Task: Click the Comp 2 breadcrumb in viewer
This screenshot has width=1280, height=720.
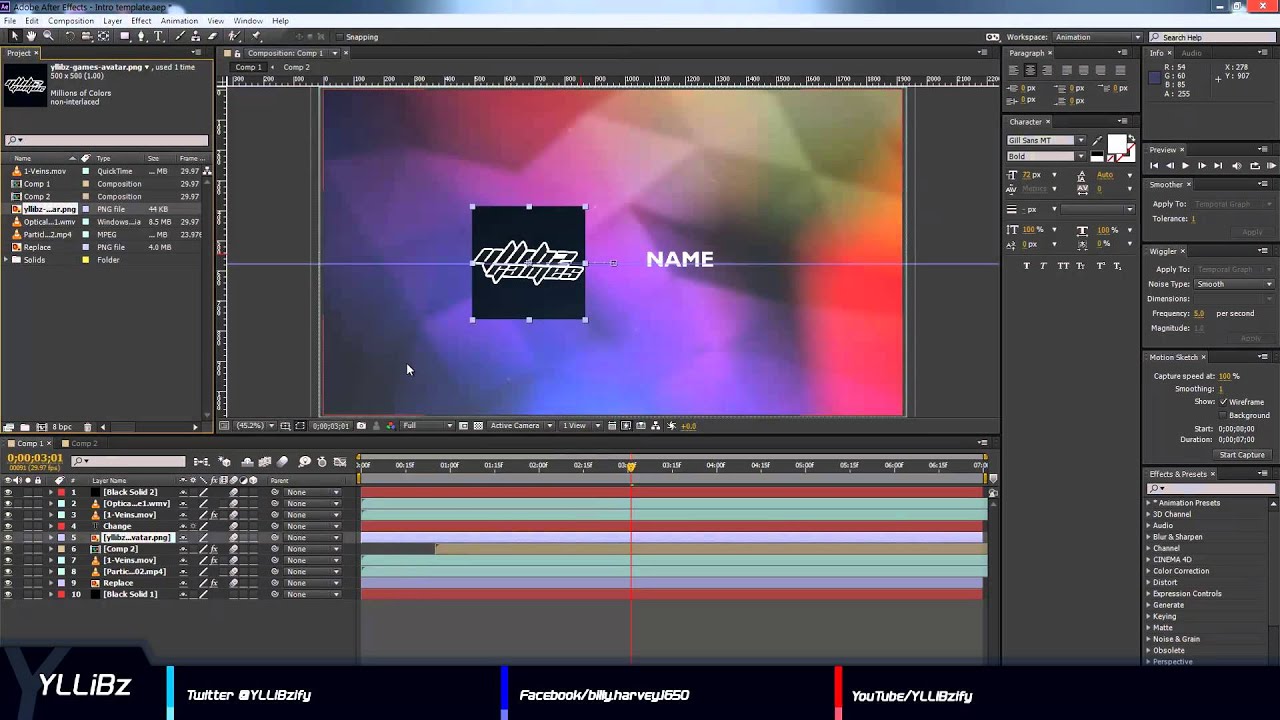Action: click(x=296, y=68)
